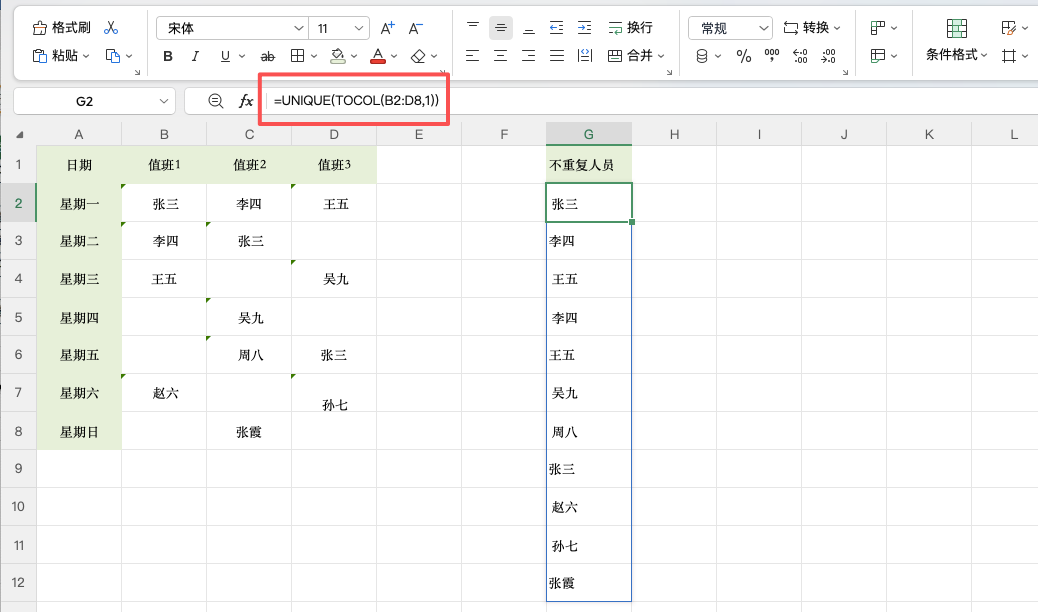Click the cell containing 不重复人员
The height and width of the screenshot is (612, 1038).
tap(589, 165)
